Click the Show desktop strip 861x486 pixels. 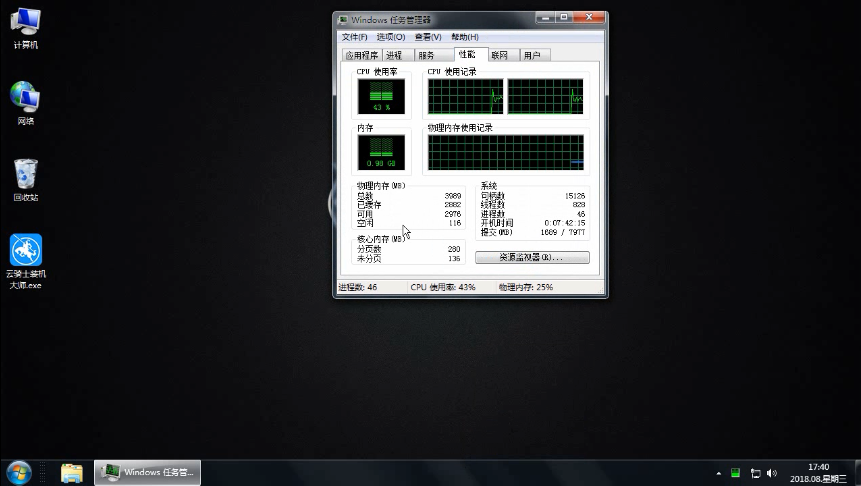857,473
